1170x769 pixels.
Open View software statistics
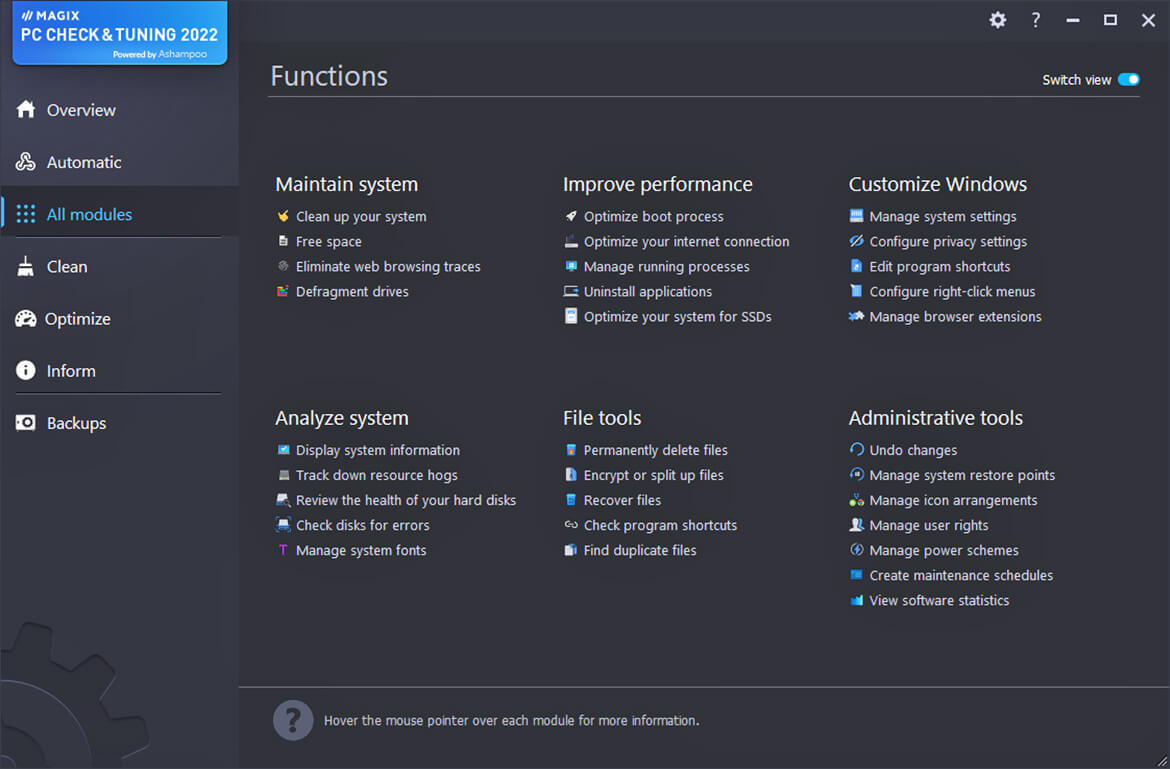939,601
